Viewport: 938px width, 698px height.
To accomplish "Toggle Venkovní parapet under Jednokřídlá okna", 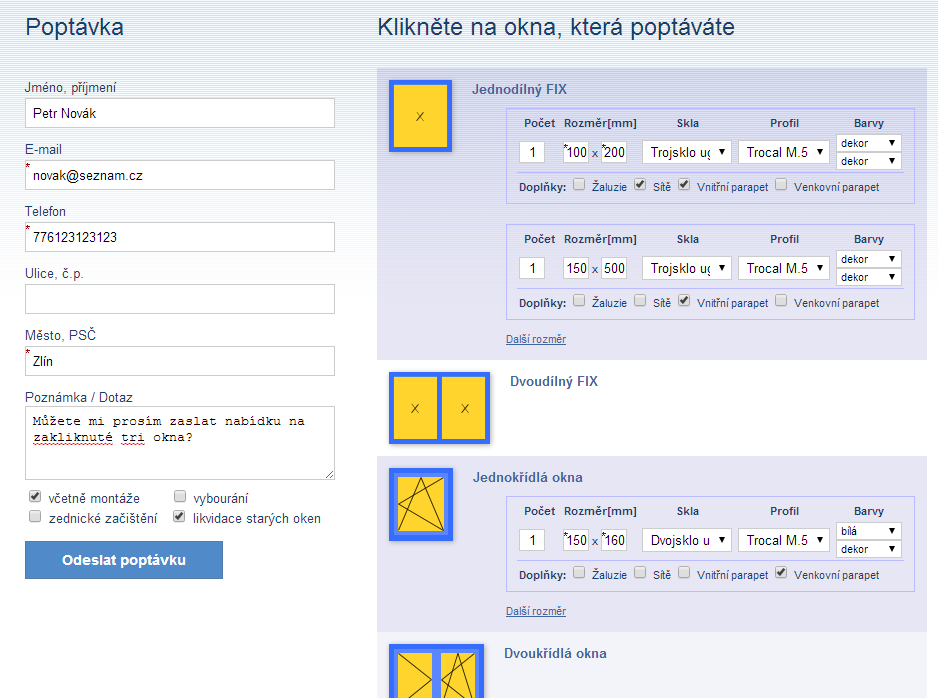I will pos(781,573).
